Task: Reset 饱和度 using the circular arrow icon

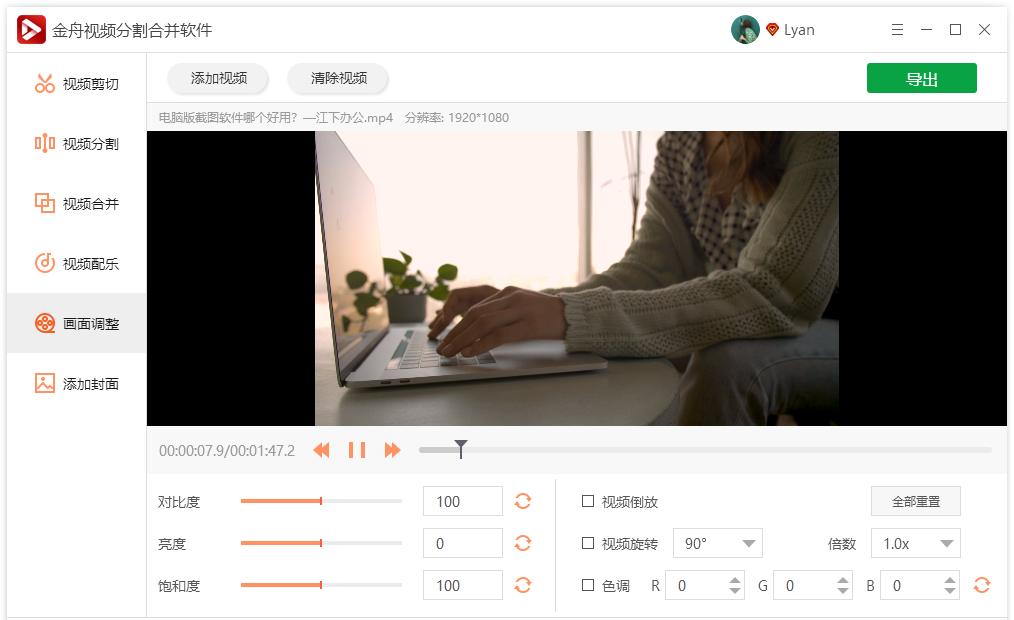Action: click(x=523, y=585)
